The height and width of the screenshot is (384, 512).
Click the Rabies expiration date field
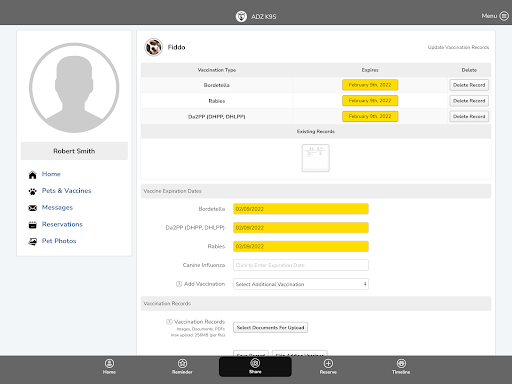[301, 246]
